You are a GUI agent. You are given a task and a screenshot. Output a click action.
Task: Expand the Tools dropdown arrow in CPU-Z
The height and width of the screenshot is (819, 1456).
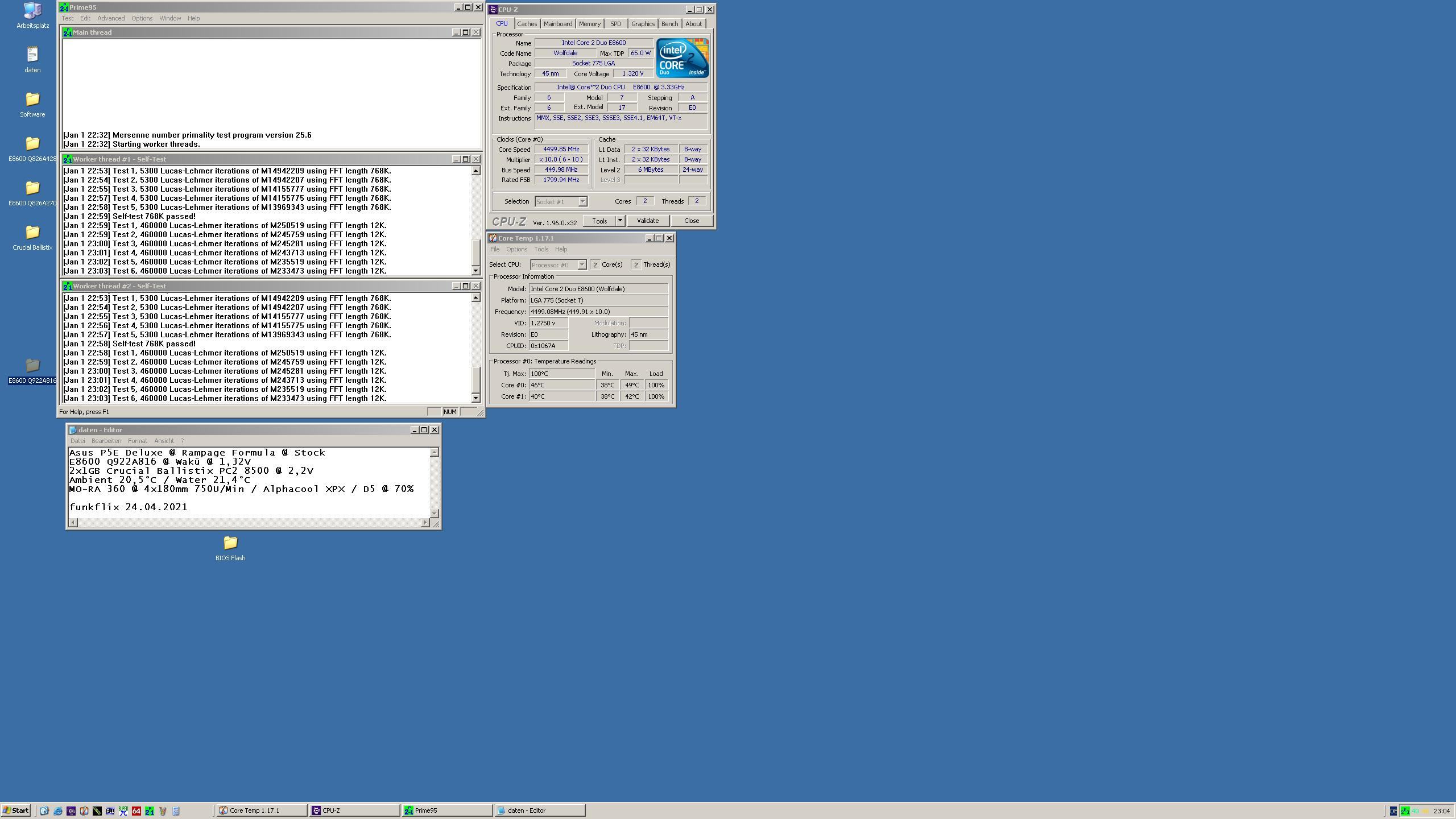click(x=620, y=221)
